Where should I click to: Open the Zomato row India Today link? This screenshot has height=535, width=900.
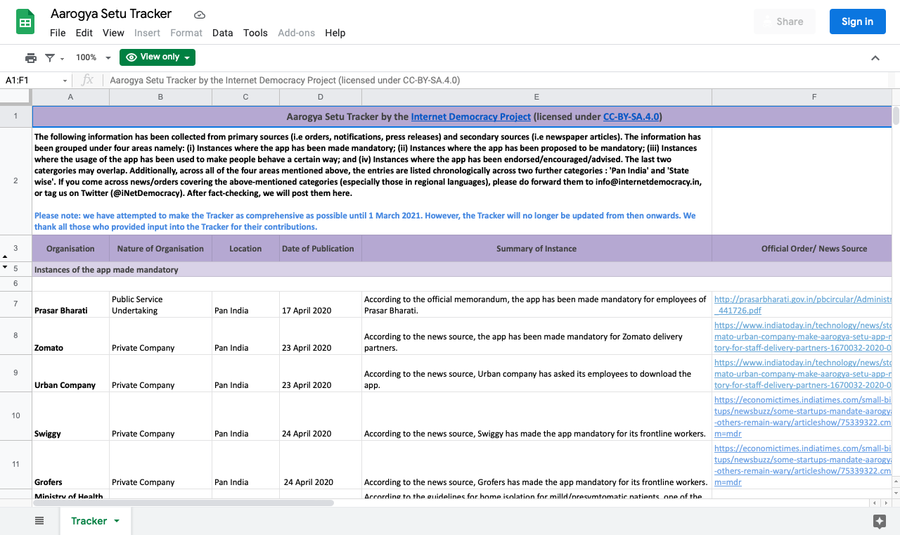[x=802, y=336]
